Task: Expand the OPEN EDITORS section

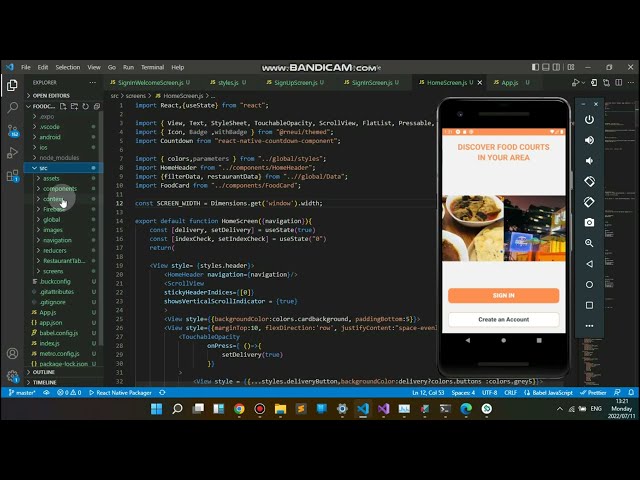Action: click(x=51, y=96)
